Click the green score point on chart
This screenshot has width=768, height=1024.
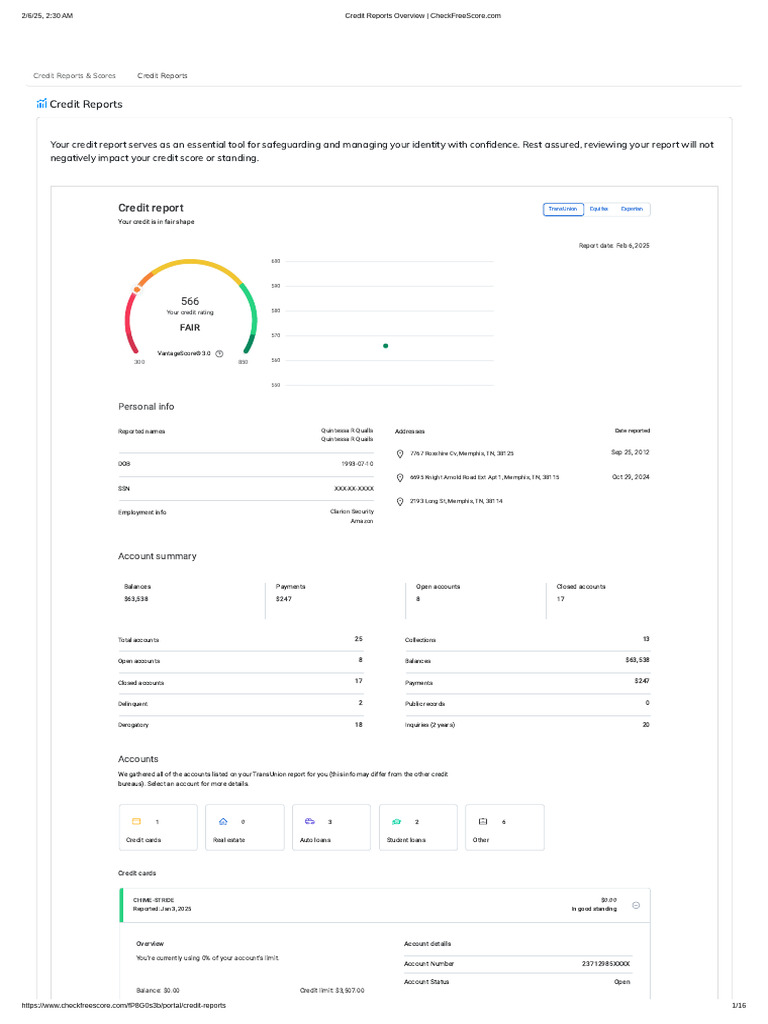(x=385, y=346)
